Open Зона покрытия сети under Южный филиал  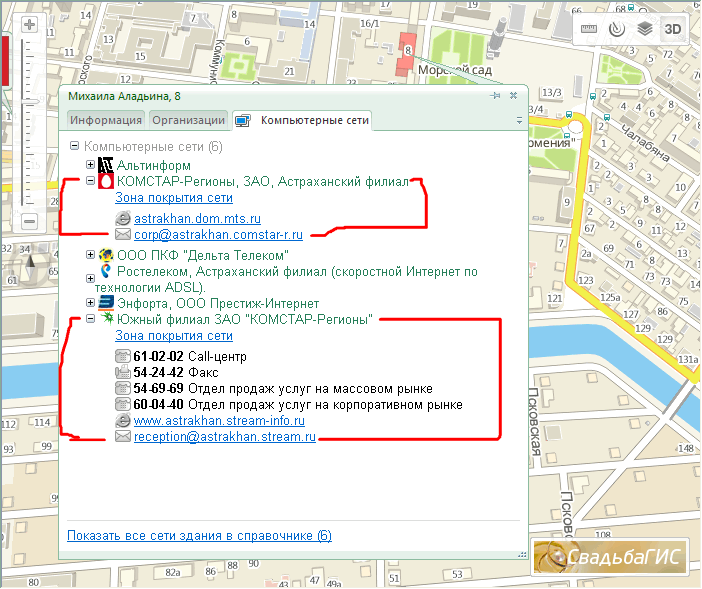pyautogui.click(x=174, y=335)
